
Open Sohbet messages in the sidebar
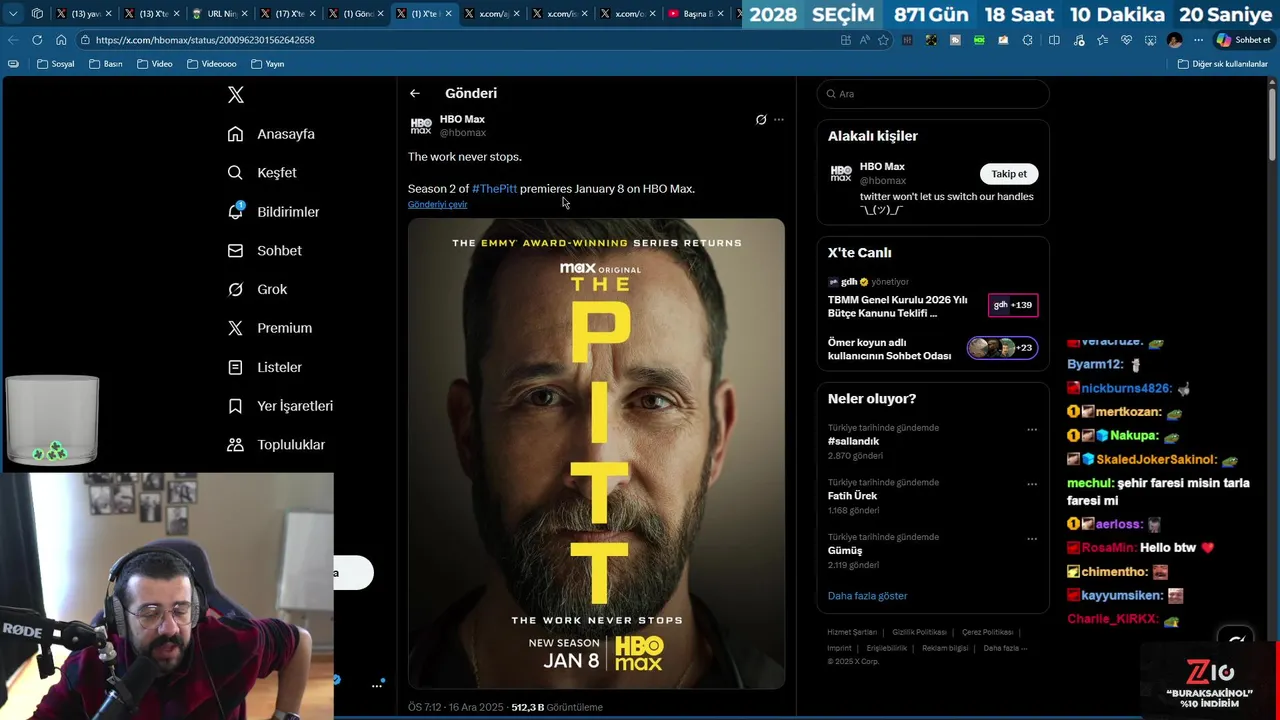[x=264, y=251]
